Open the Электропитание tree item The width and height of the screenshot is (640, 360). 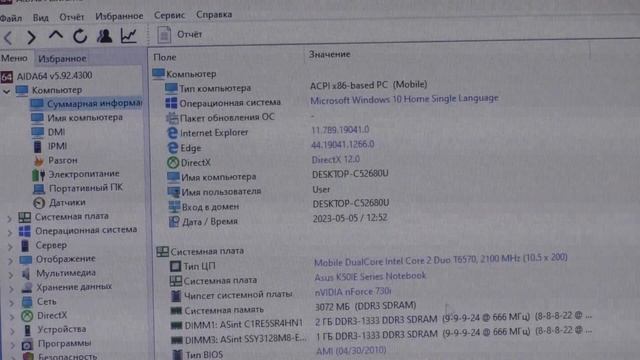tap(76, 174)
